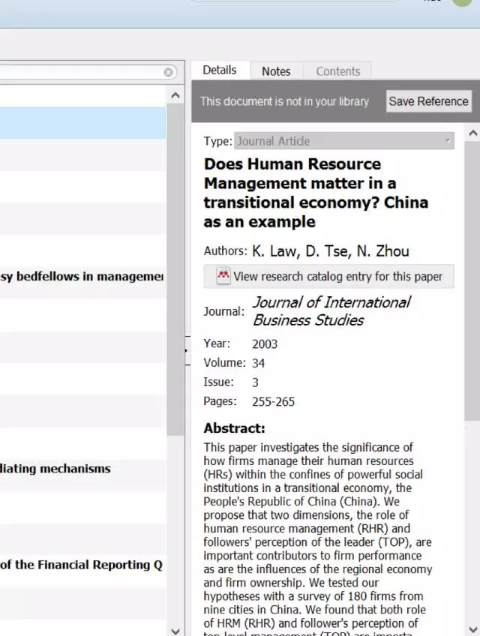
Task: Open the Type Journal Article dropdown
Action: point(344,141)
